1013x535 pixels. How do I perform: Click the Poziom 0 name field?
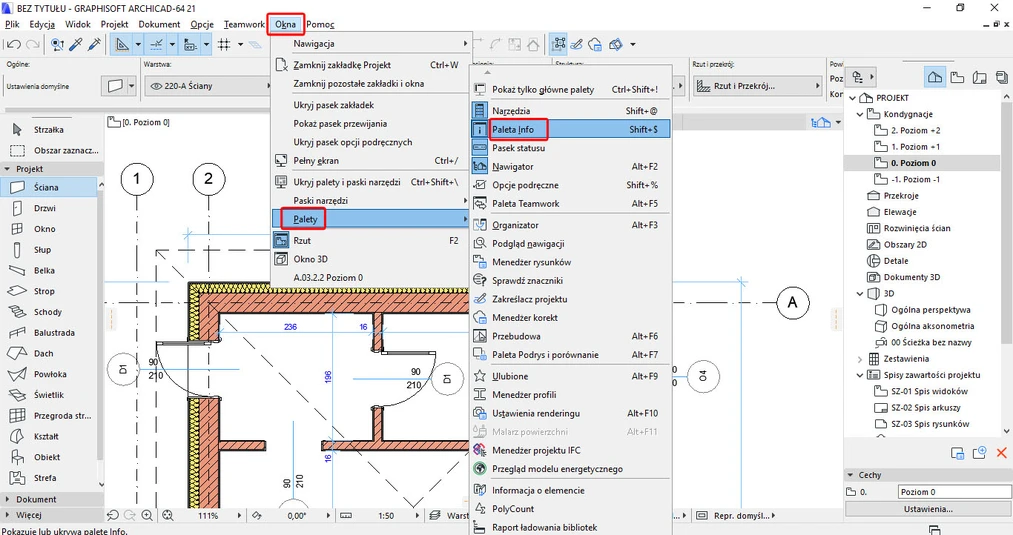point(954,492)
